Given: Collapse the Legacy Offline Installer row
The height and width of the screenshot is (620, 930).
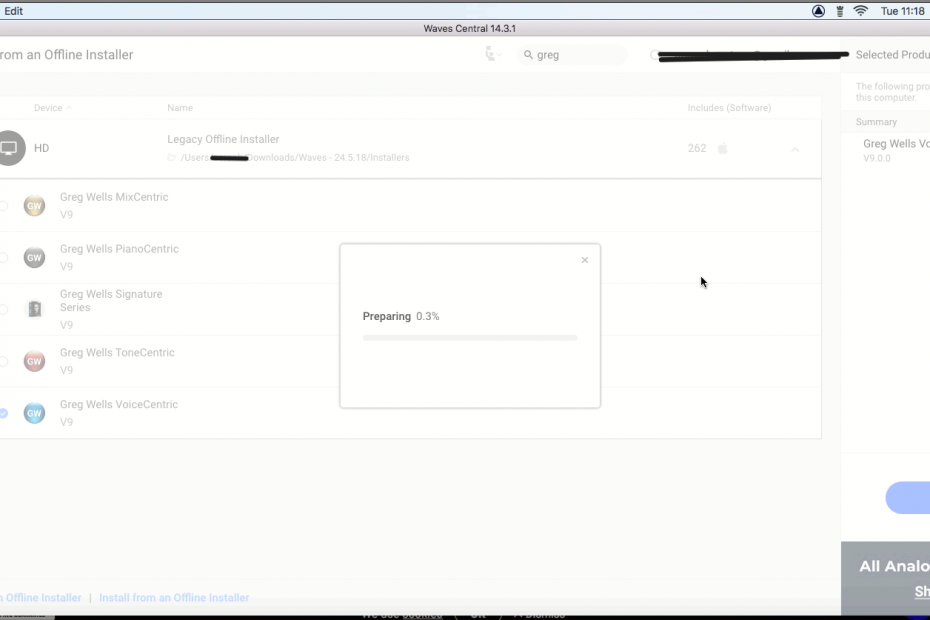Looking at the screenshot, I should pyautogui.click(x=795, y=149).
